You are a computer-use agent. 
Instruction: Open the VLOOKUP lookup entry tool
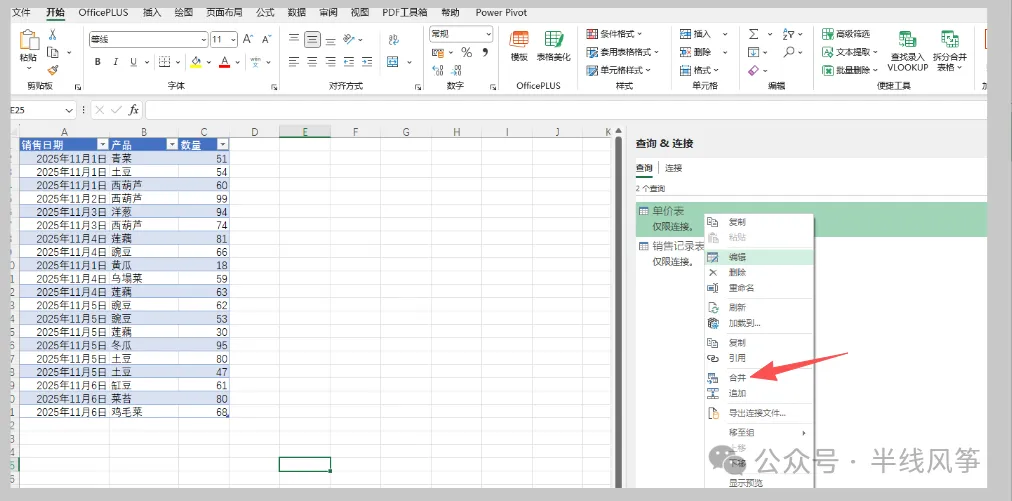pos(907,51)
